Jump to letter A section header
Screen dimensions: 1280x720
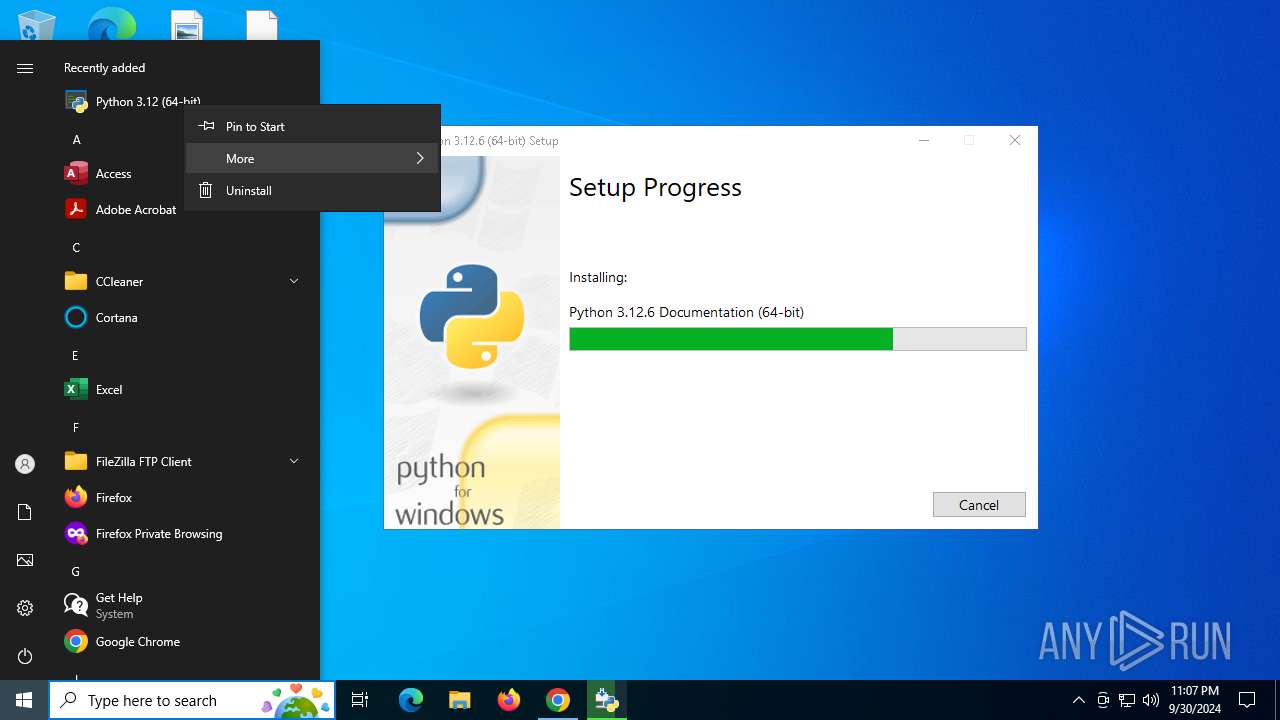[x=76, y=140]
